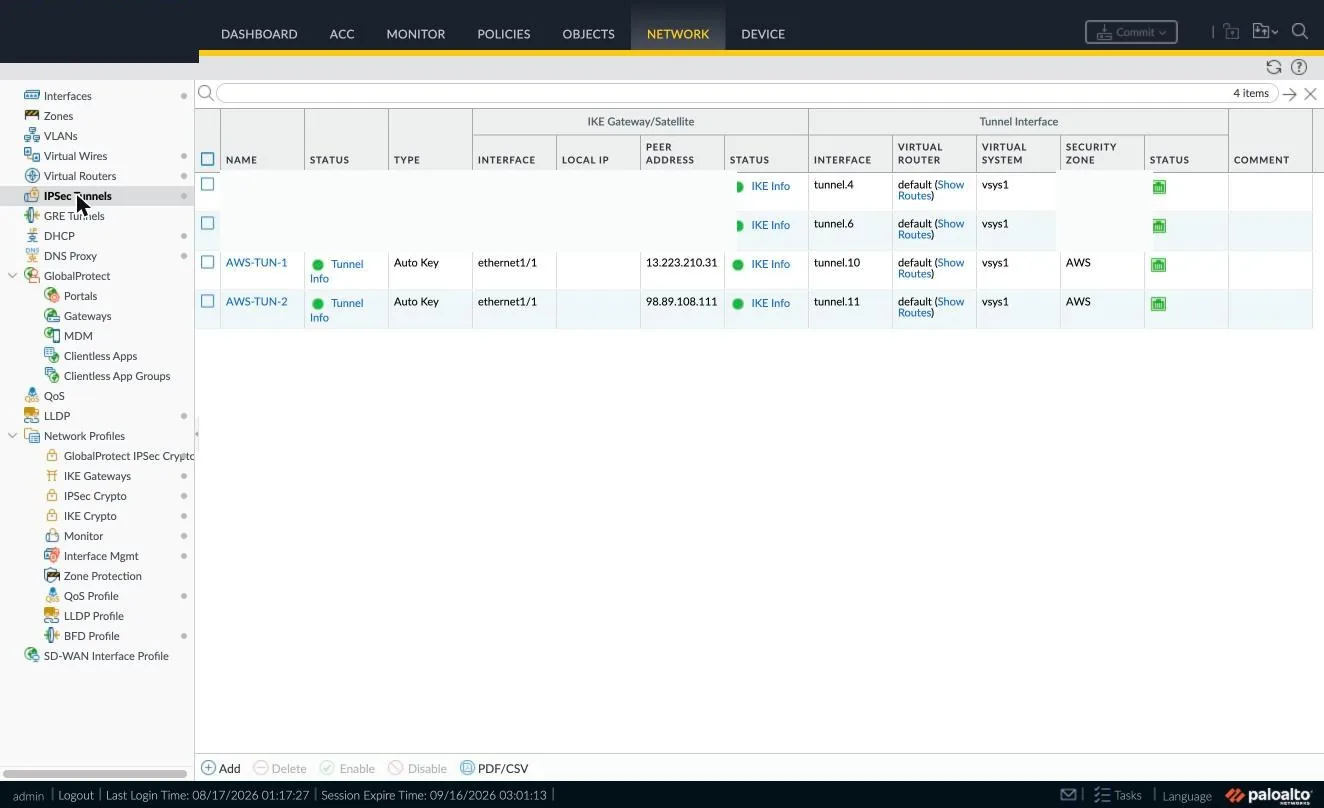Click the GRE Tunnels icon
Screen dimensions: 1324x808
32,216
